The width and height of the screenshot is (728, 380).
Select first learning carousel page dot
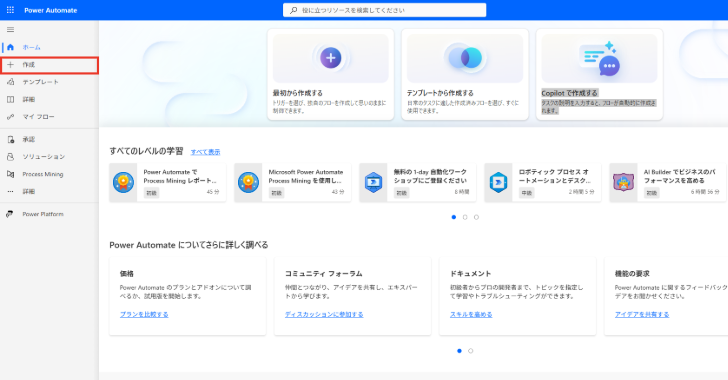tap(454, 217)
